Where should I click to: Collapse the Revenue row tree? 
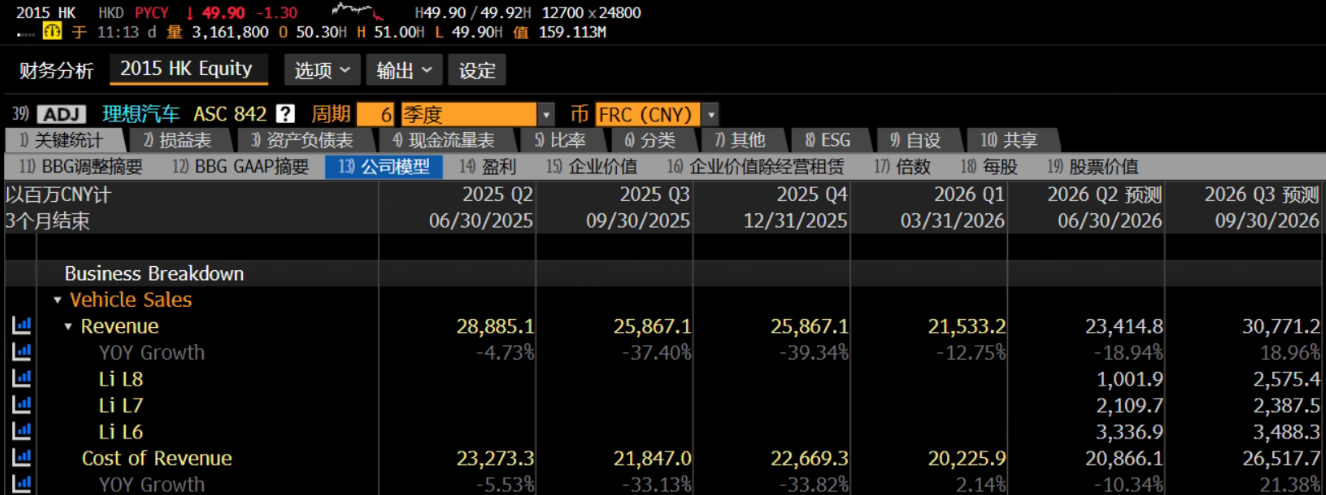69,327
